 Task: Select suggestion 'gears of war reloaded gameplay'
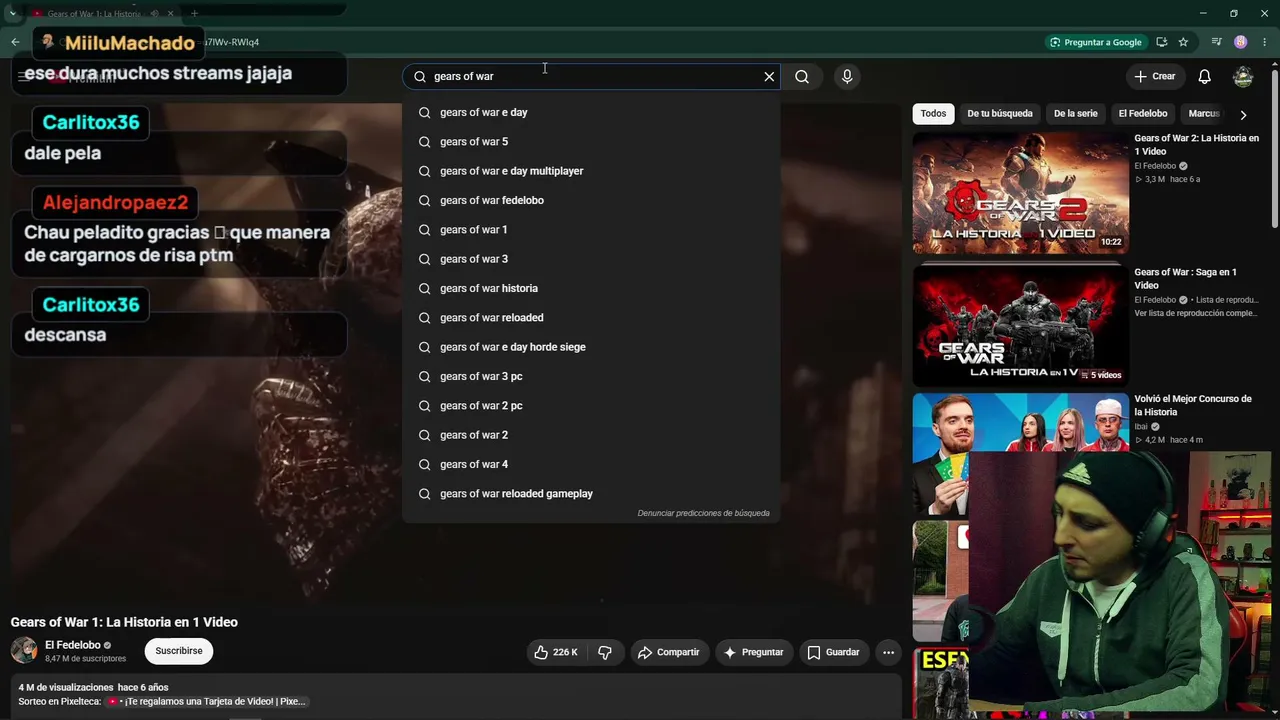click(591, 493)
